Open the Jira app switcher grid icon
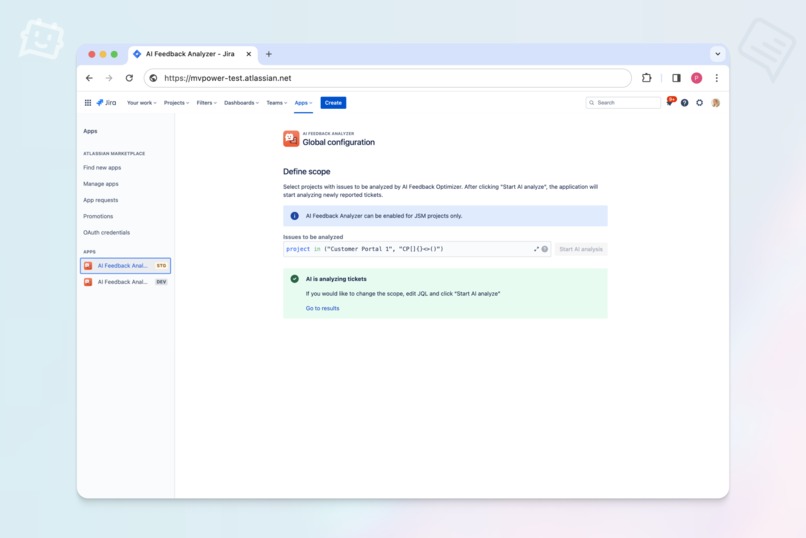The height and width of the screenshot is (538, 806). click(88, 103)
